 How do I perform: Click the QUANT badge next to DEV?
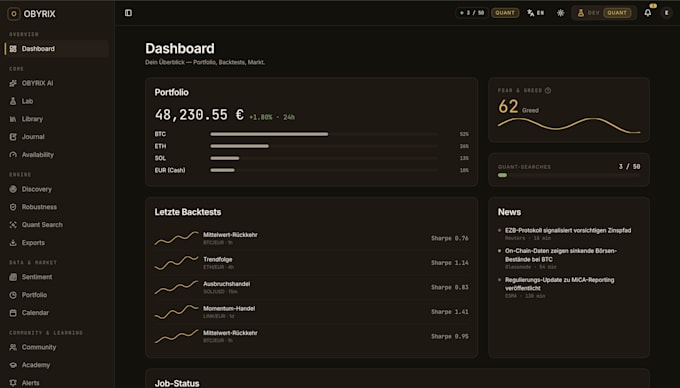pos(617,13)
